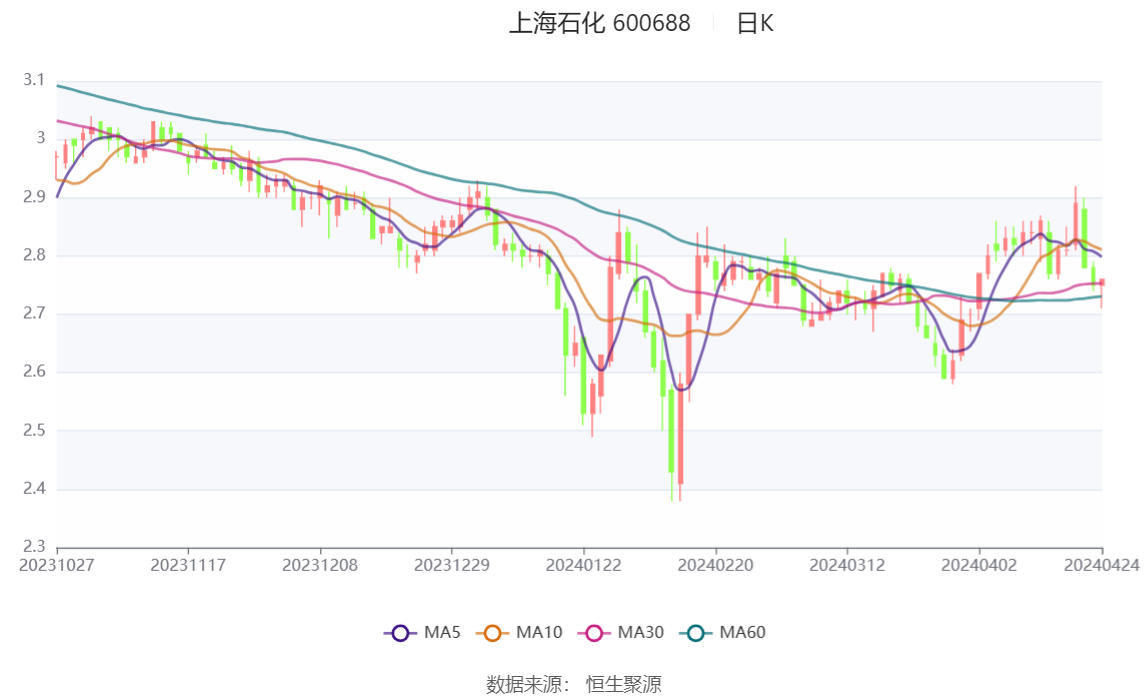Screen dimensions: 1148x699
Task: Click the y-axis value 2.6
Action: pos(34,371)
